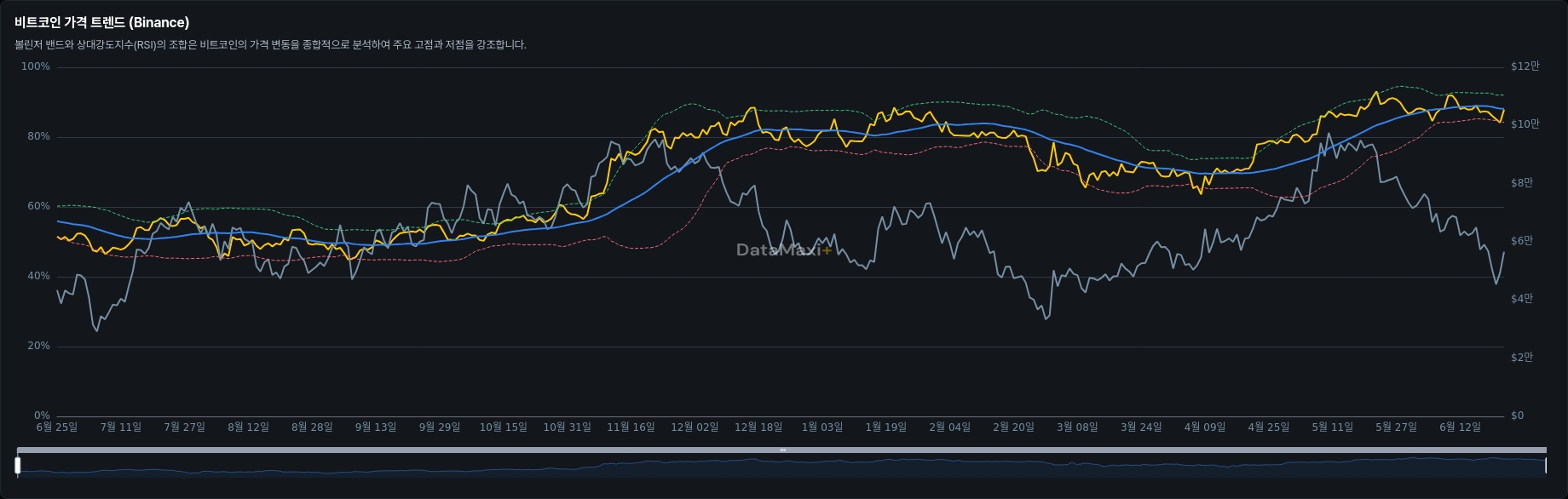Select the 12월 02일 date label
The height and width of the screenshot is (499, 1568).
(x=695, y=427)
